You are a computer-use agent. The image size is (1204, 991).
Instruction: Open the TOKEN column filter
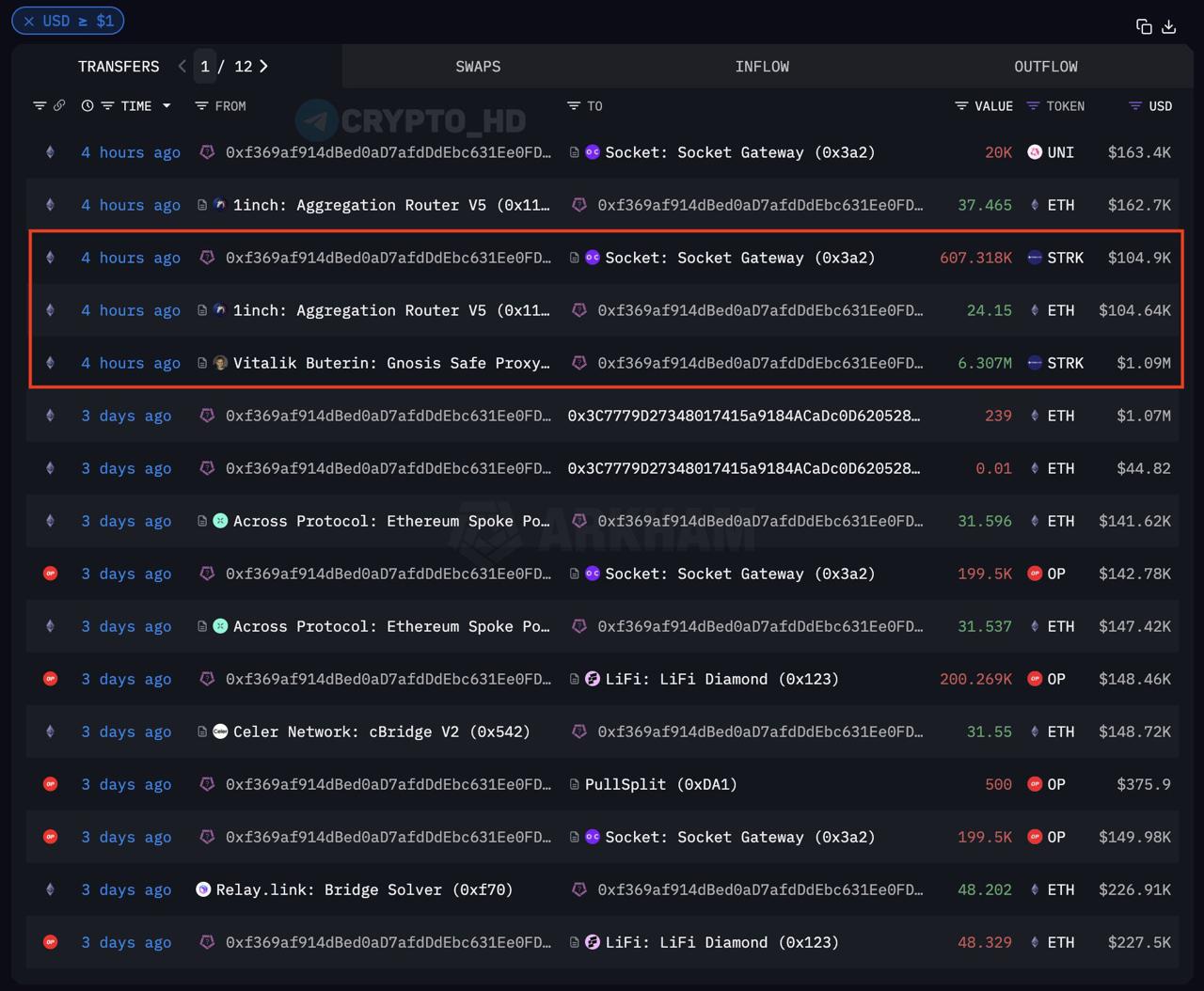click(x=1033, y=106)
